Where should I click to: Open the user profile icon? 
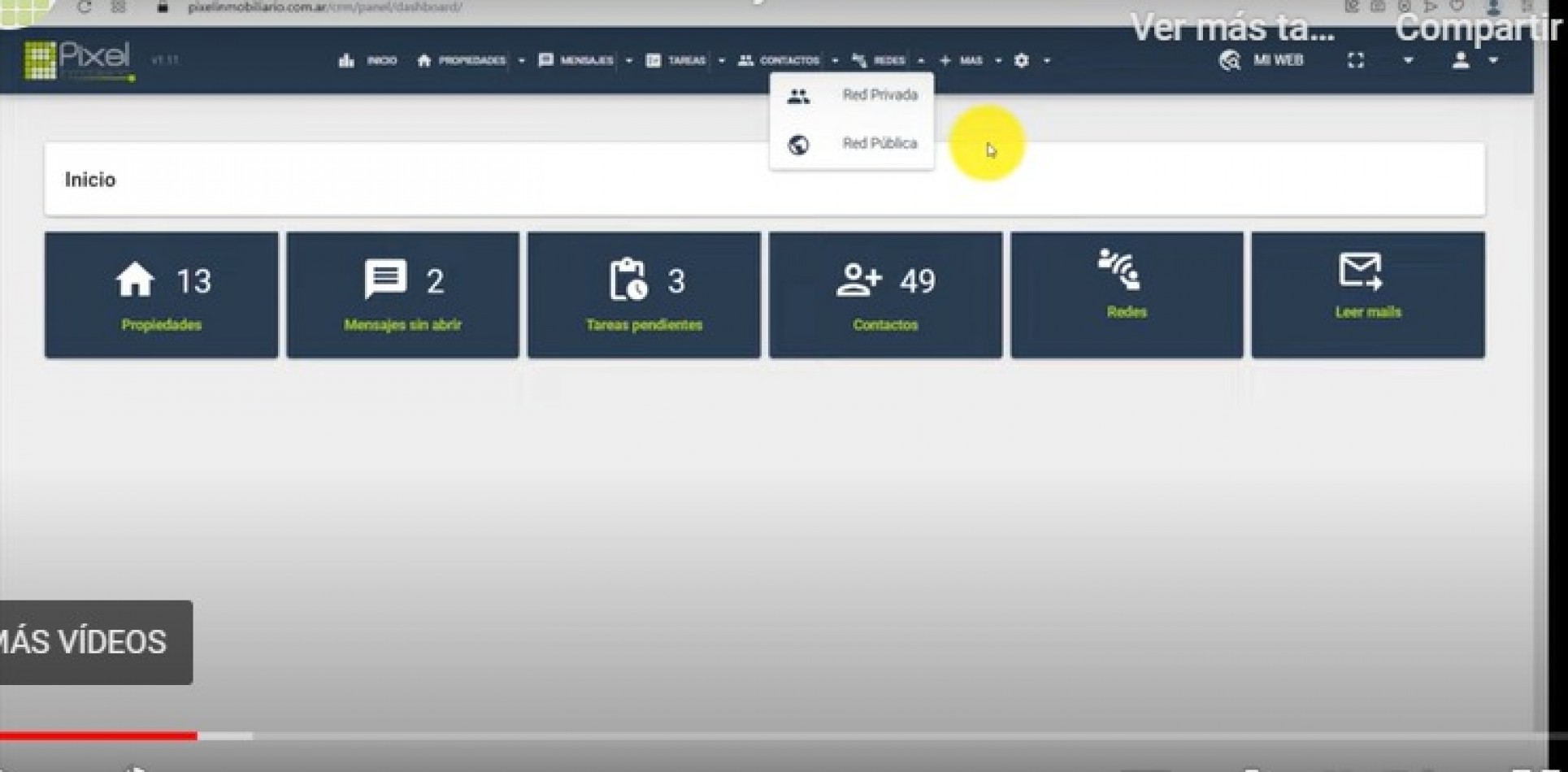pos(1461,60)
